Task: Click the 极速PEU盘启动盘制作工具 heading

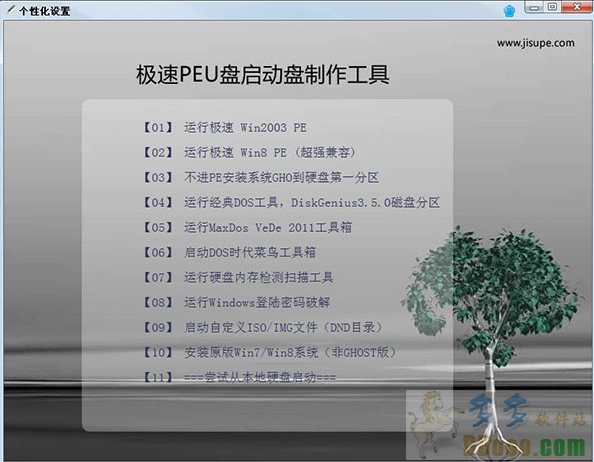Action: pyautogui.click(x=263, y=75)
